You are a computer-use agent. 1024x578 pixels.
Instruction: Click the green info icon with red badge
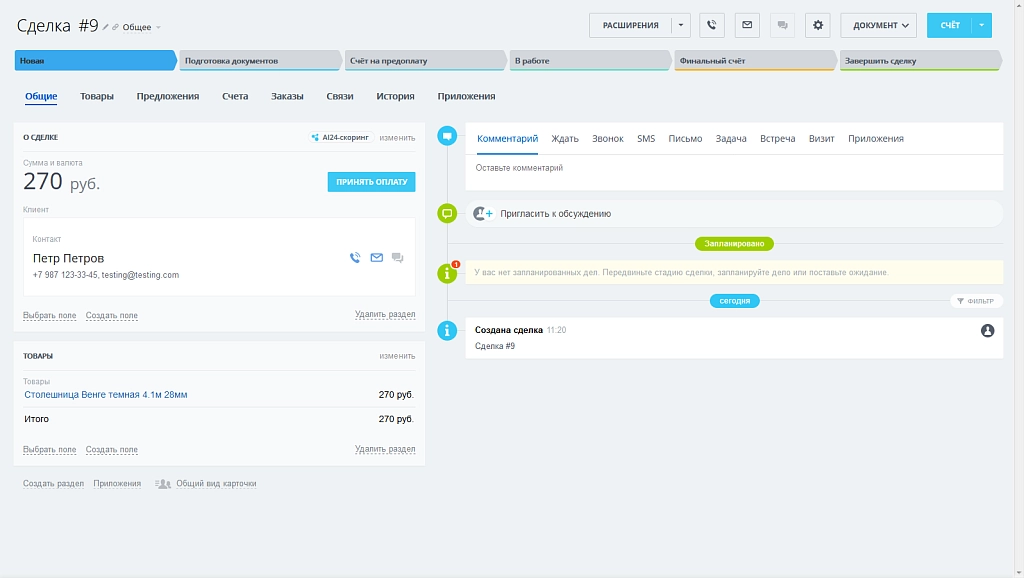(447, 273)
